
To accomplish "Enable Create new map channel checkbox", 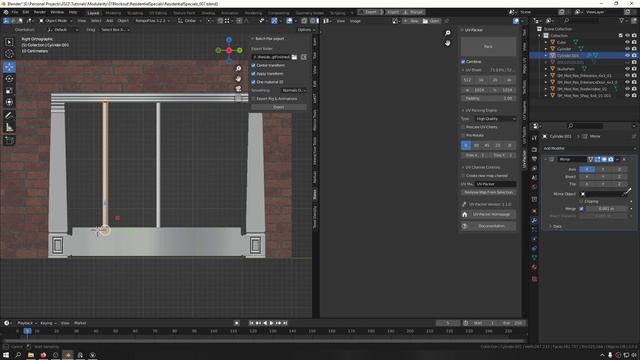I will 463,176.
